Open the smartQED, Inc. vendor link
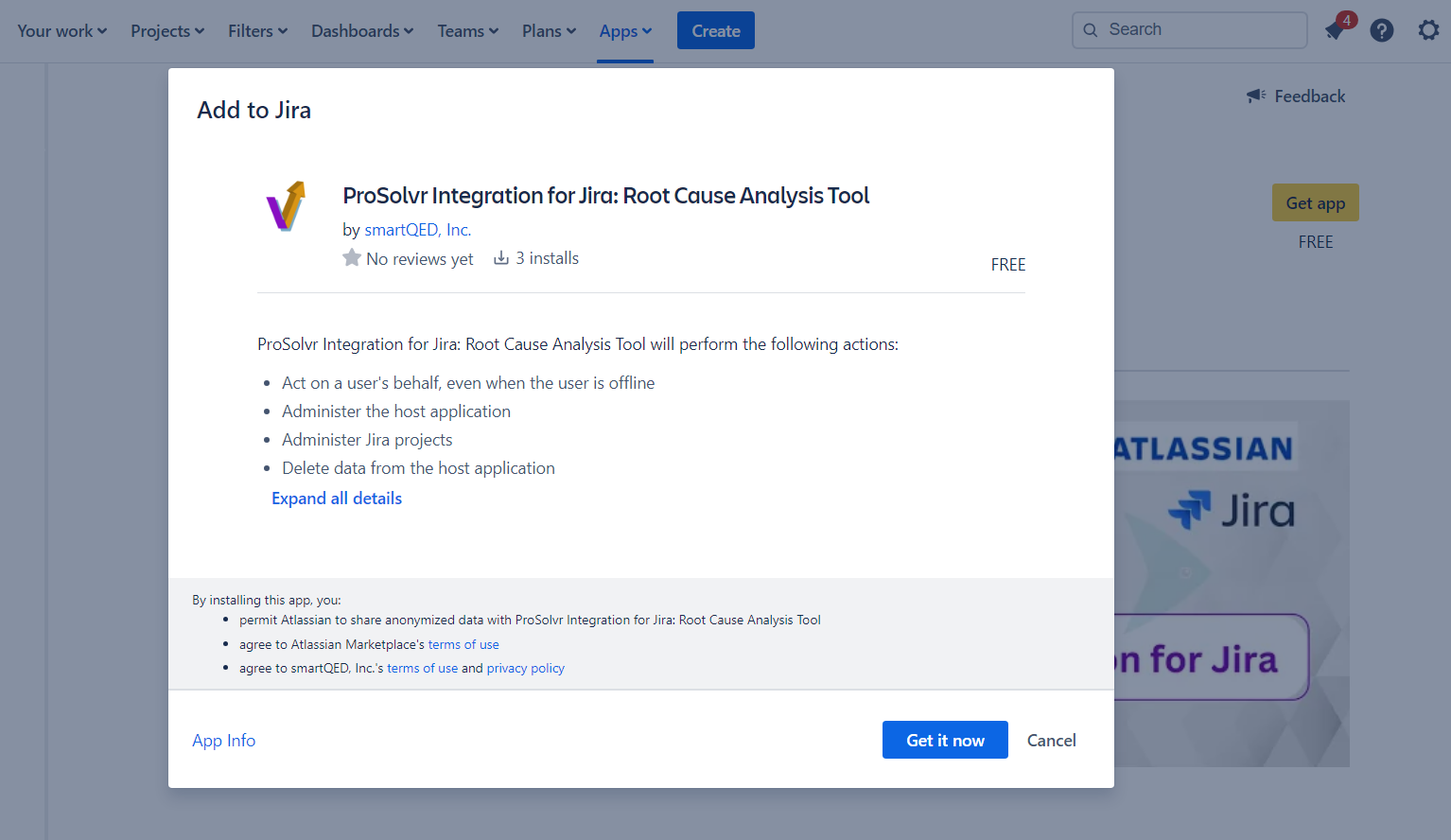This screenshot has width=1451, height=840. (x=418, y=230)
